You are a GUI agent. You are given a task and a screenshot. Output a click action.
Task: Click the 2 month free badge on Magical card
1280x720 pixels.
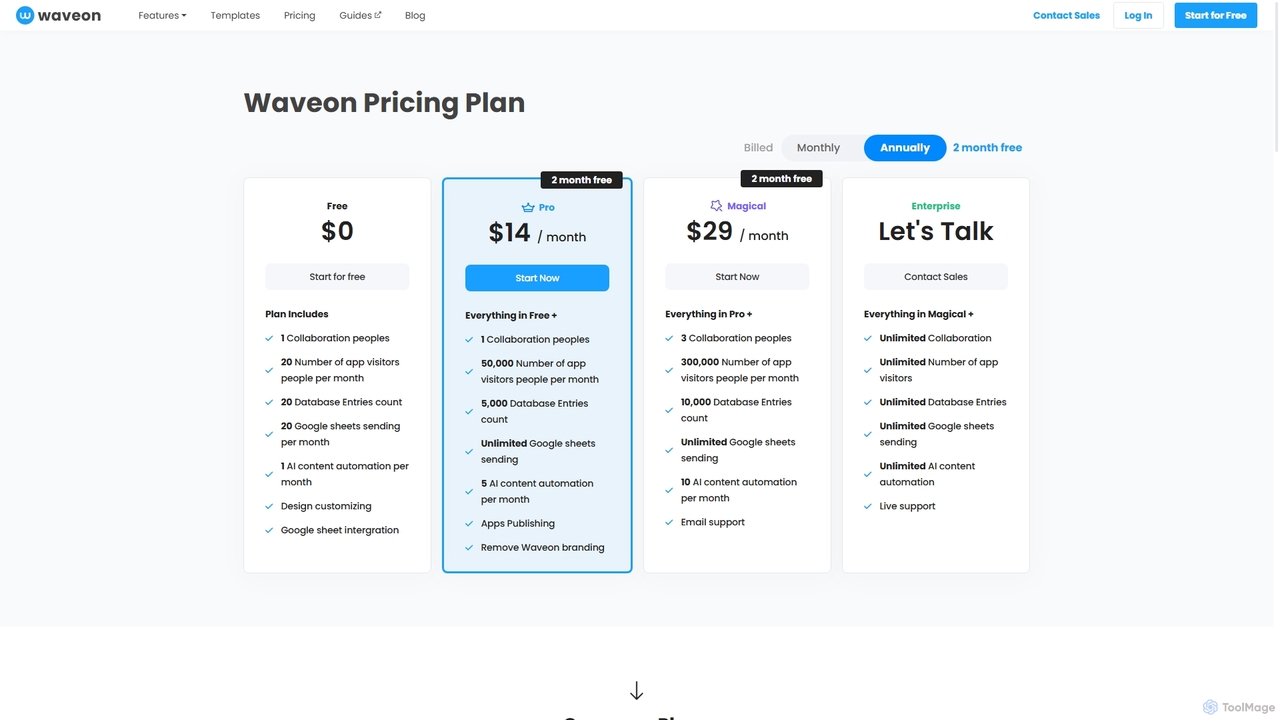click(x=782, y=179)
